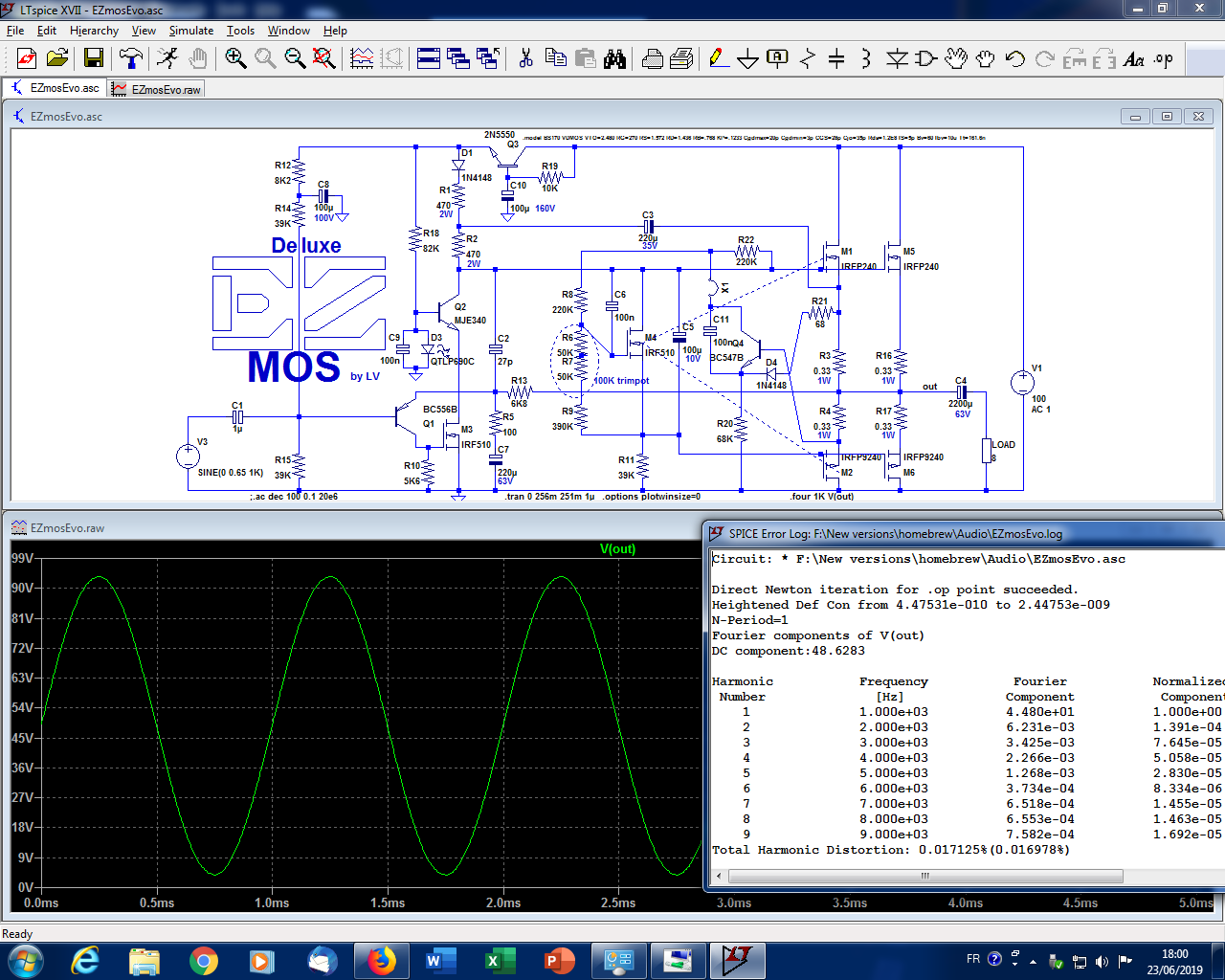Open the Tools menu

(240, 31)
